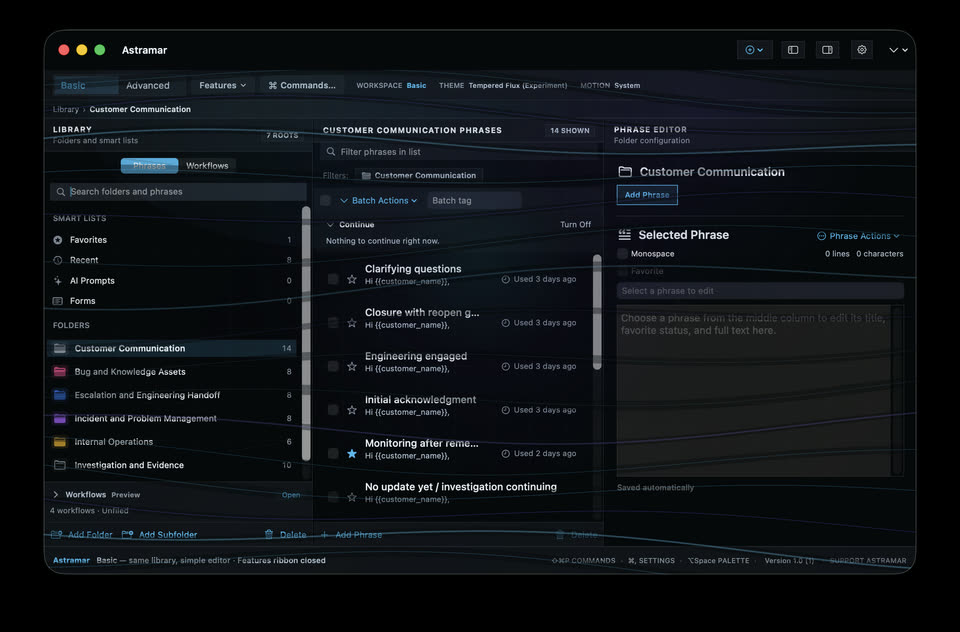Image resolution: width=960 pixels, height=632 pixels.
Task: Open the Commands palette button
Action: 302,86
